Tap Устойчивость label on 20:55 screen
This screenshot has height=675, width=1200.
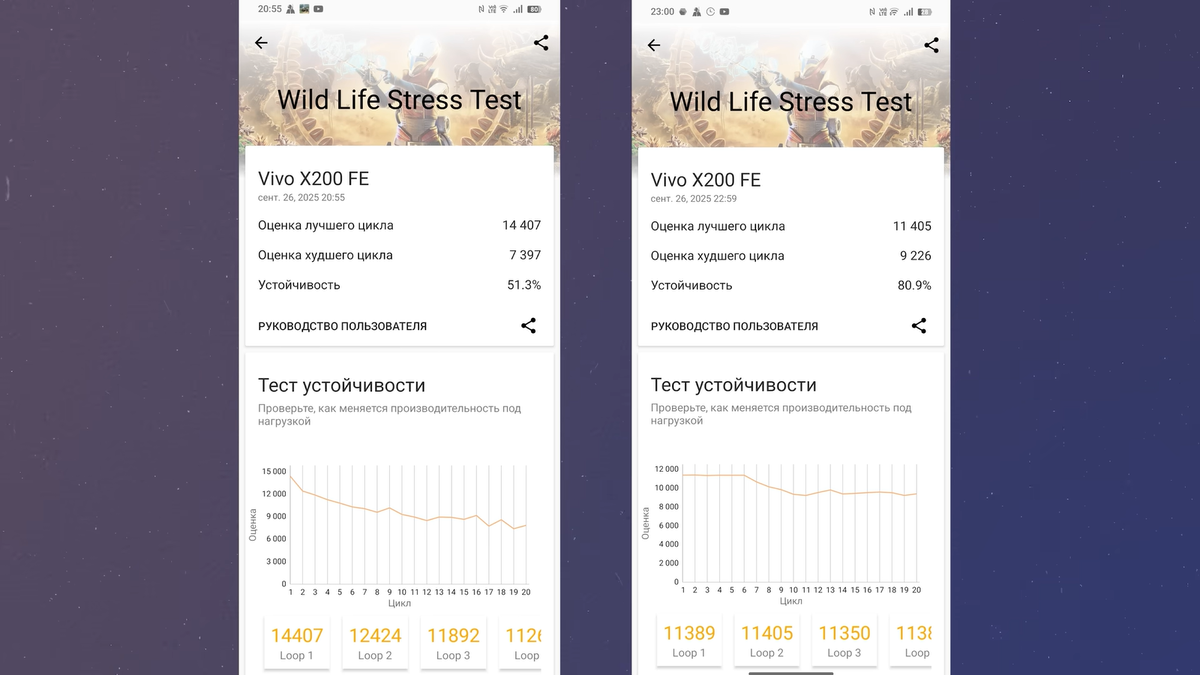[299, 285]
